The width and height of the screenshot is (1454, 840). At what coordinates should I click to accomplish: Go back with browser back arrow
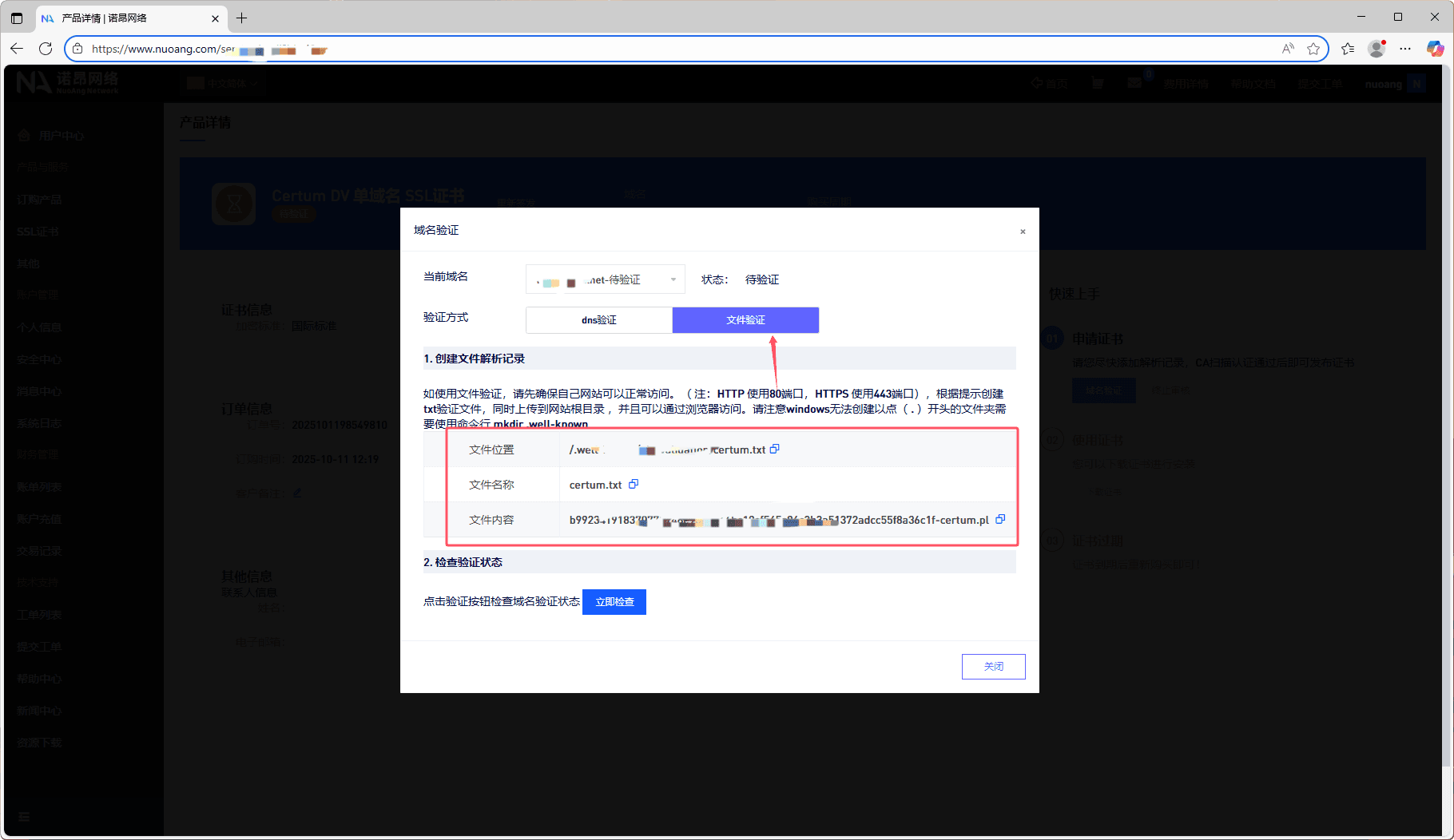[17, 49]
